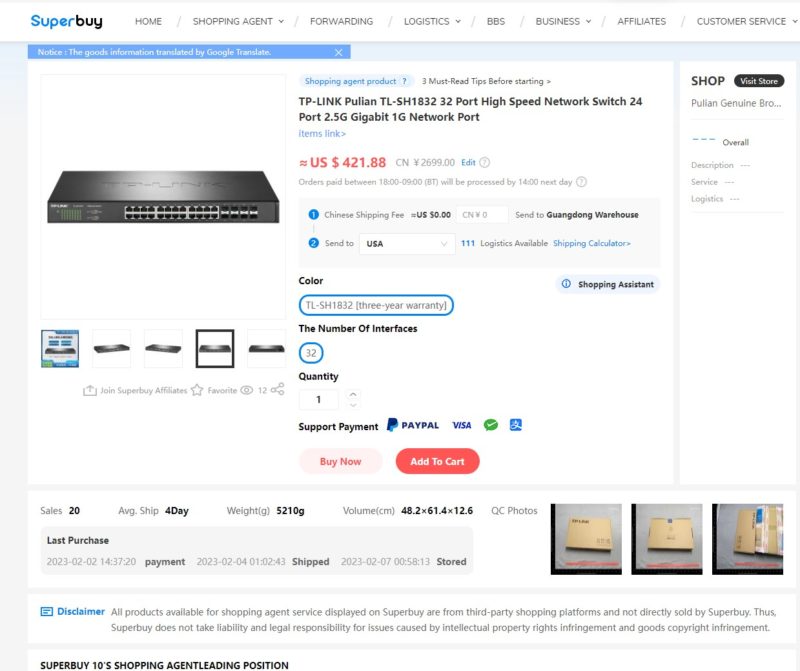
Task: Select the fourth highlighted product thumbnail
Action: [215, 349]
